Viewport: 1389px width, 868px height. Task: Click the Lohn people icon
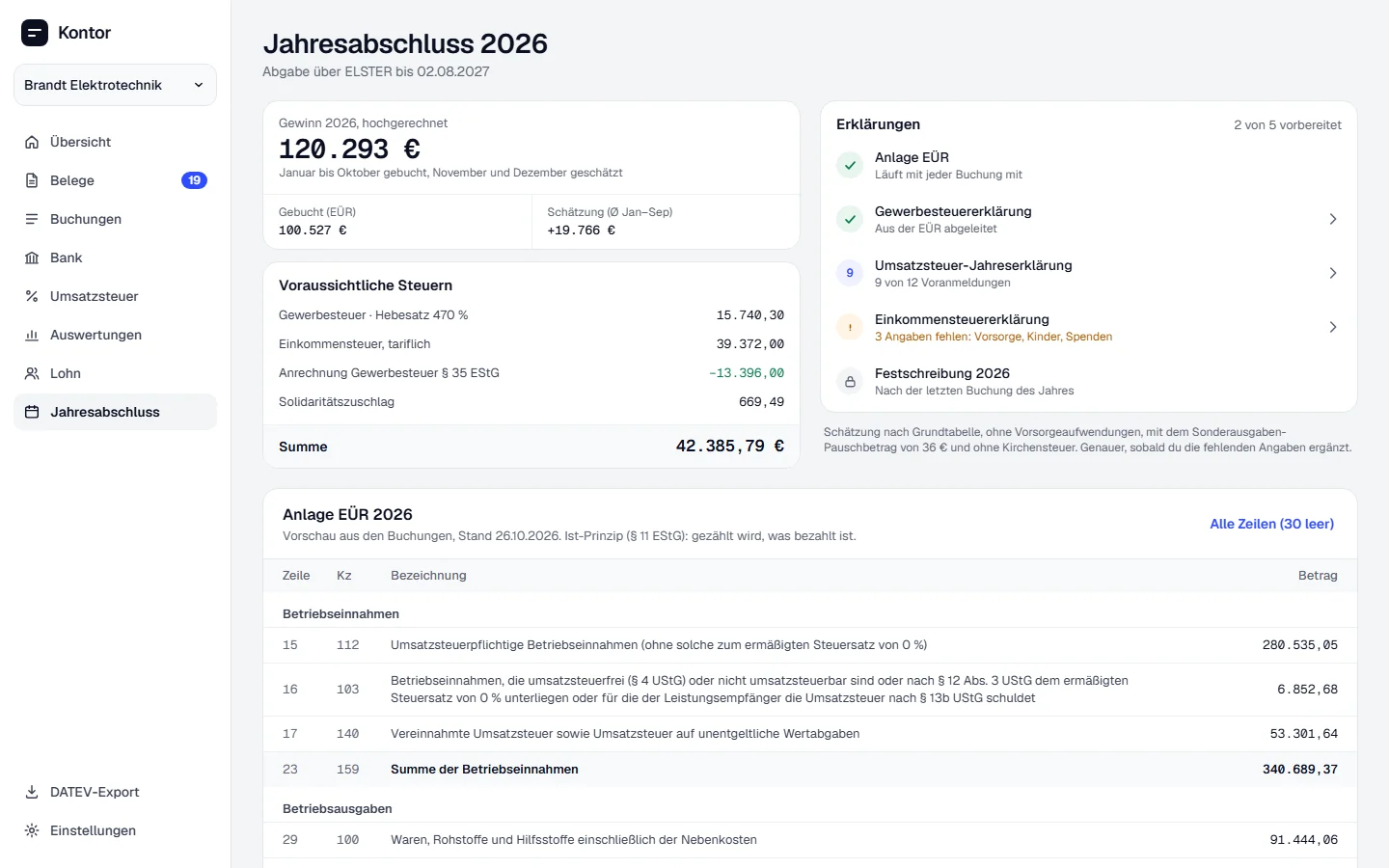[32, 373]
